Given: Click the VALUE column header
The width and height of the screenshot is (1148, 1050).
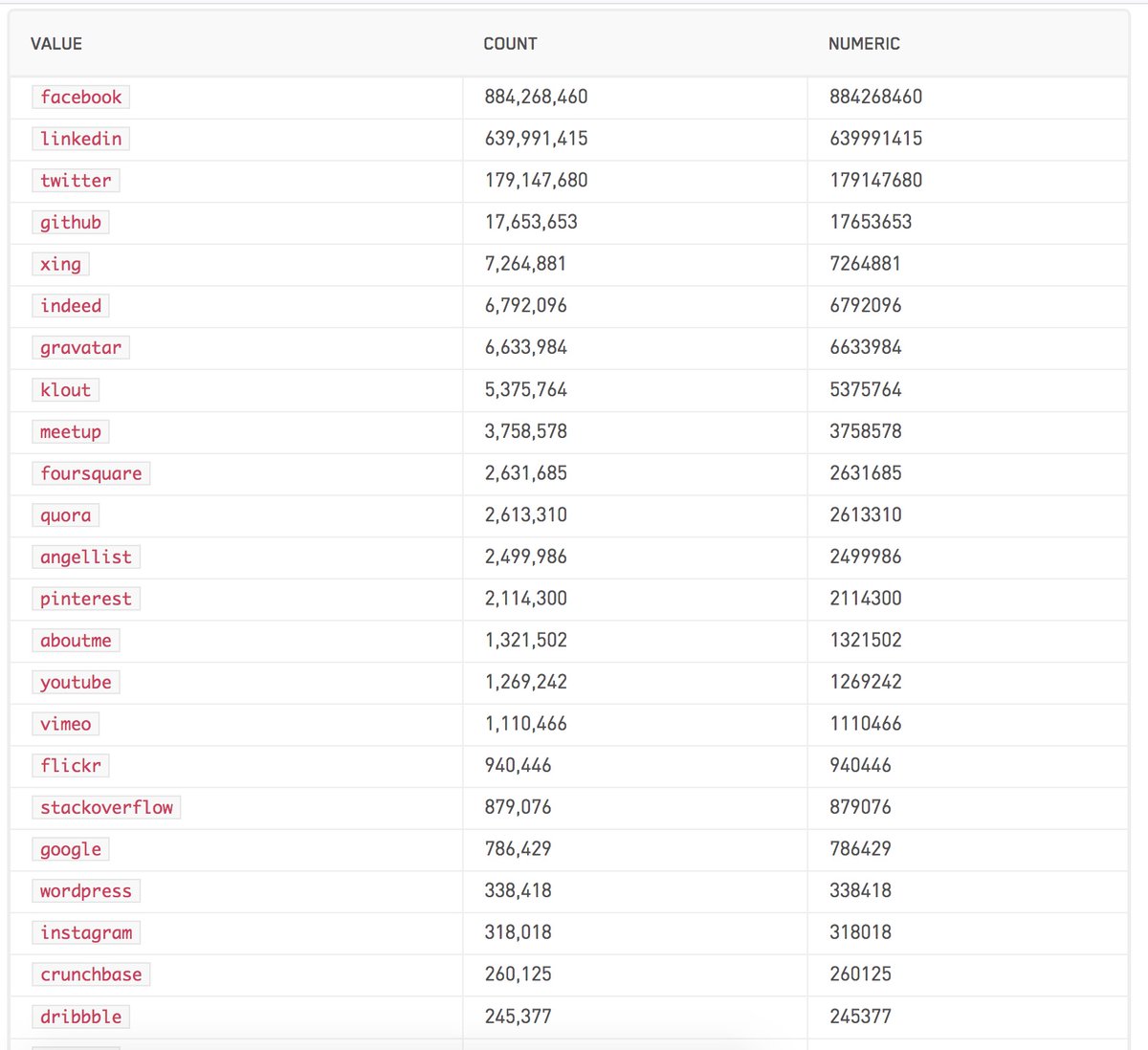Looking at the screenshot, I should point(56,44).
